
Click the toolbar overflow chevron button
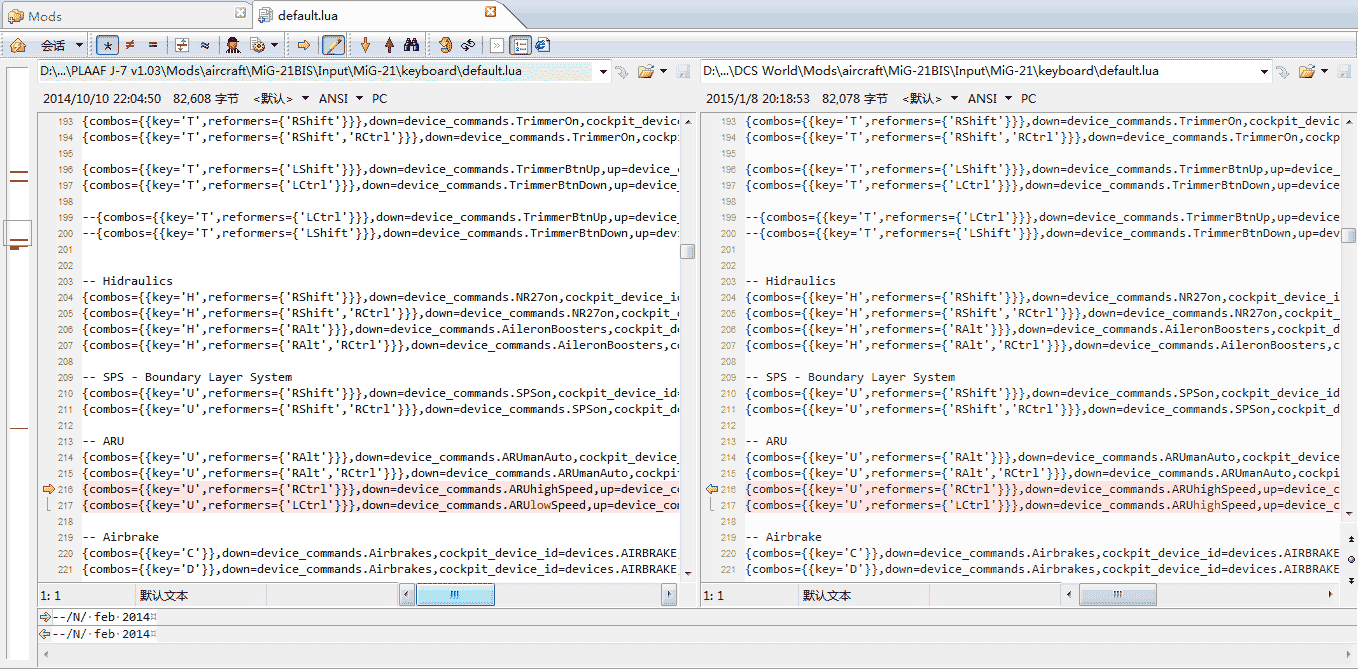(497, 45)
